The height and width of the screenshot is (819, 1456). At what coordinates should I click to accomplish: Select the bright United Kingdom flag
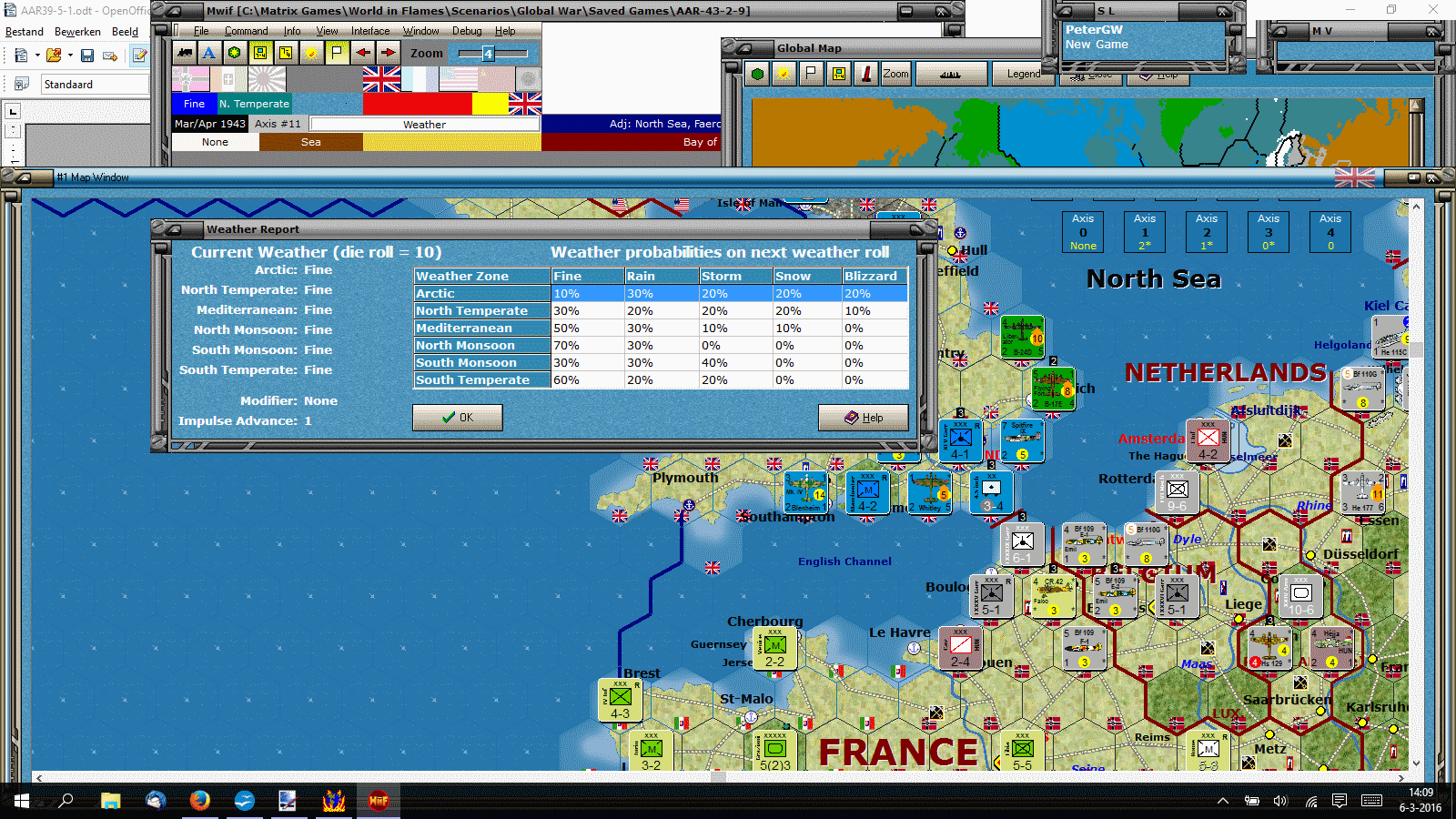pos(381,79)
